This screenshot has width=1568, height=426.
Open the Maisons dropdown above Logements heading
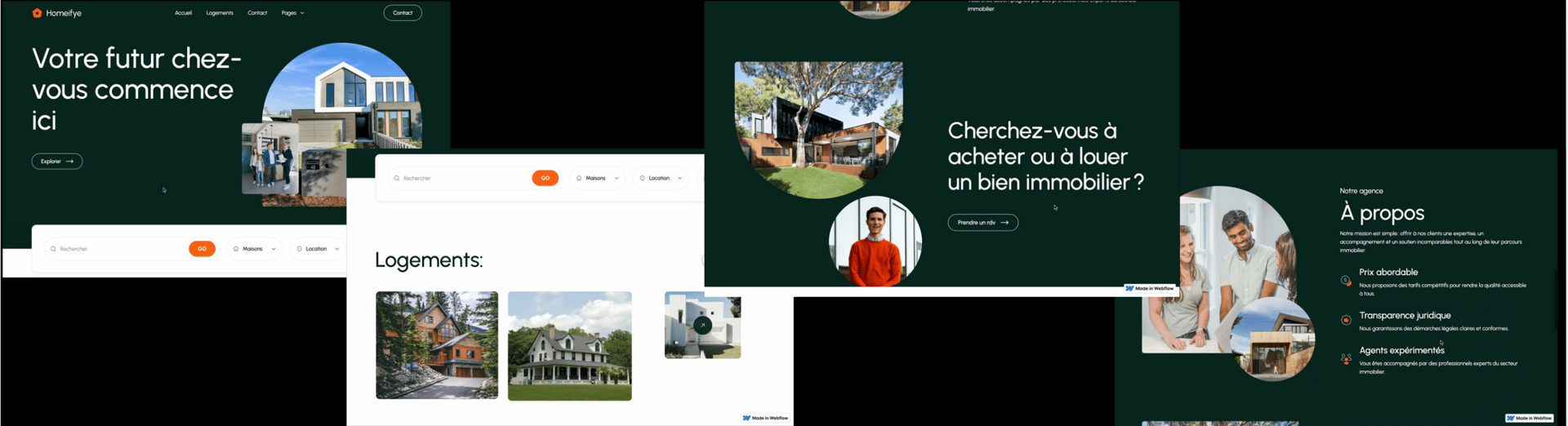[598, 178]
